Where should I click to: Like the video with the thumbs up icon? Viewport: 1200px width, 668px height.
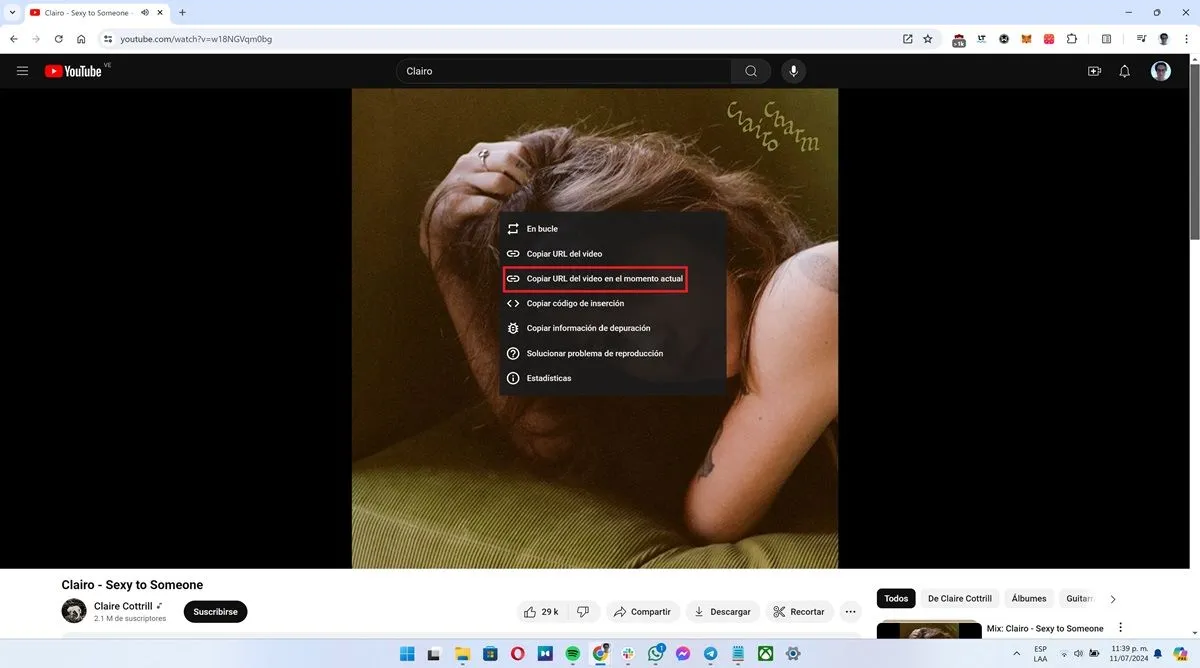point(530,611)
